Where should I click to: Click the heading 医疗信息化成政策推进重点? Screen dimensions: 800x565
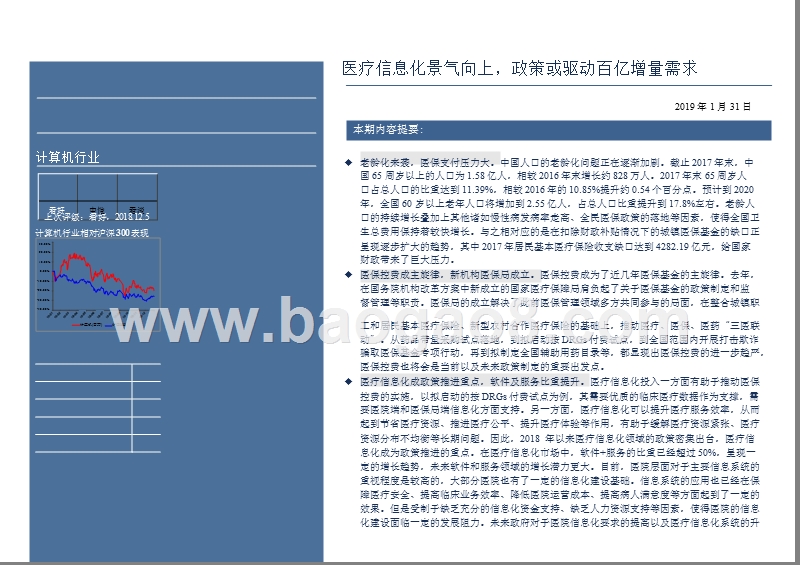tap(422, 382)
